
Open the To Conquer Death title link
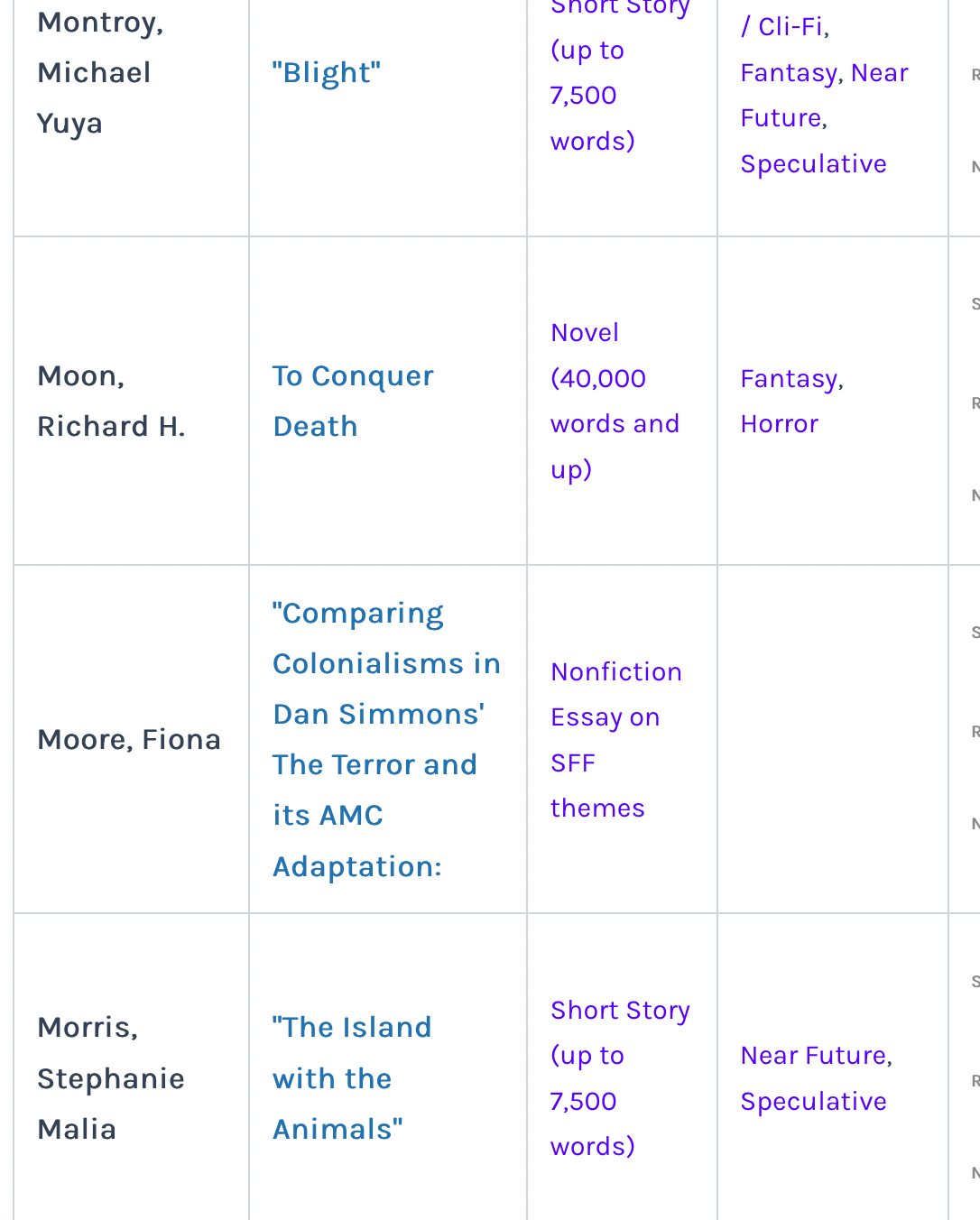click(x=353, y=401)
